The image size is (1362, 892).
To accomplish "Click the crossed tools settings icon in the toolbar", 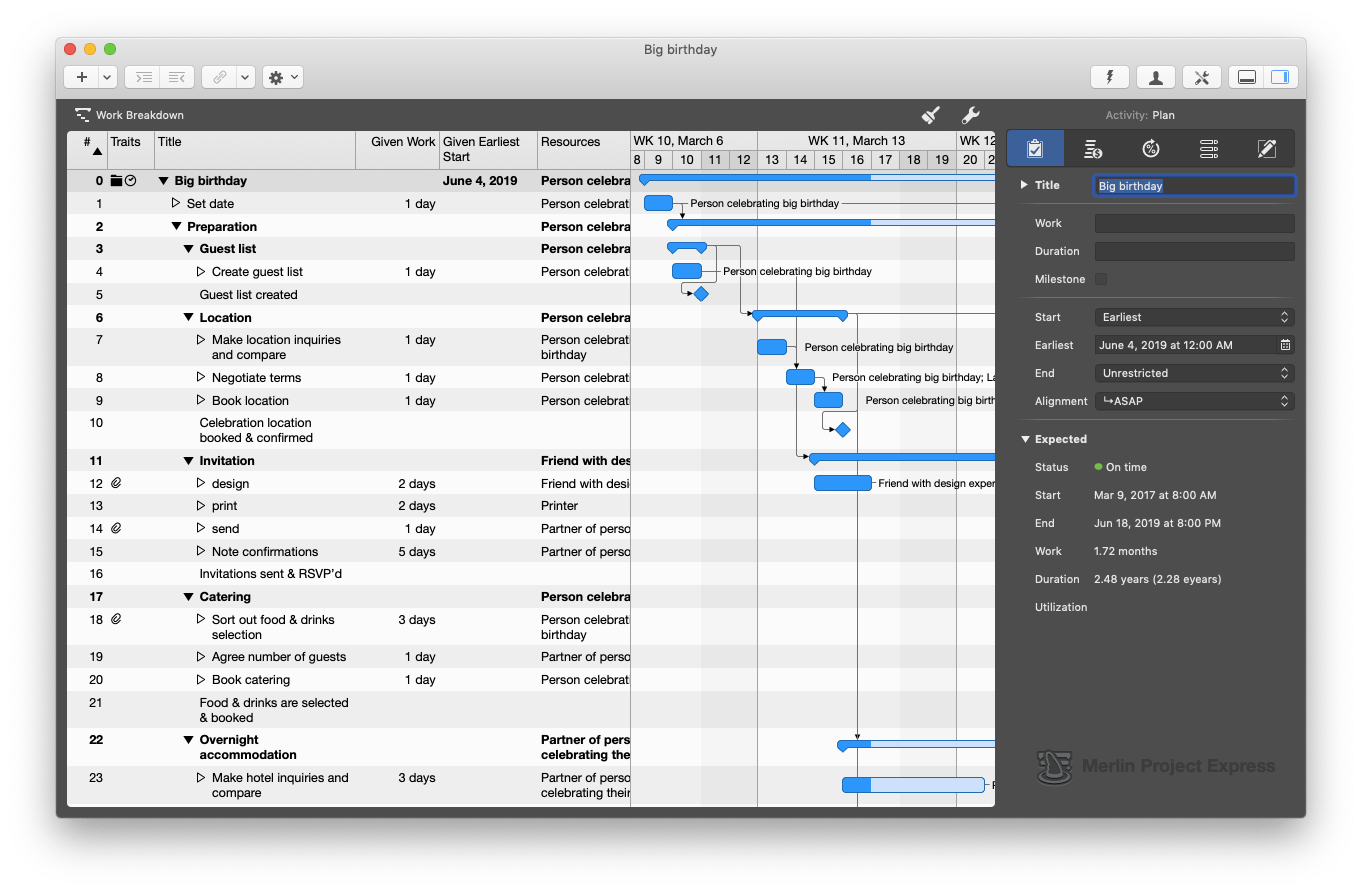I will (x=1201, y=77).
